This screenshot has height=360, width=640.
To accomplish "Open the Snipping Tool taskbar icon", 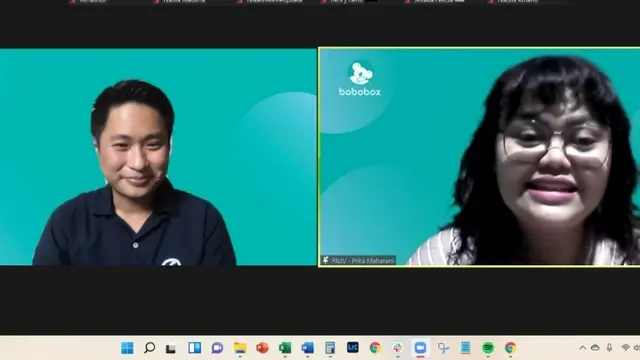I will [443, 348].
